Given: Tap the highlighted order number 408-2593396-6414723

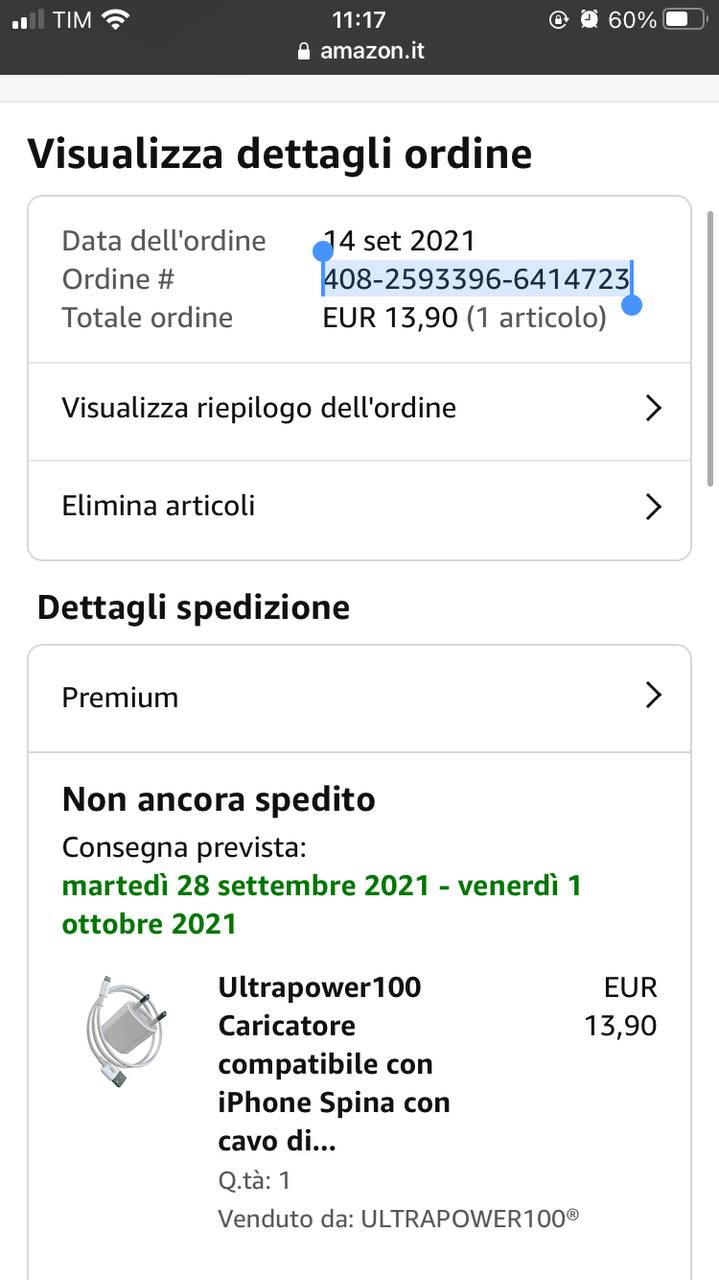Looking at the screenshot, I should click(476, 279).
